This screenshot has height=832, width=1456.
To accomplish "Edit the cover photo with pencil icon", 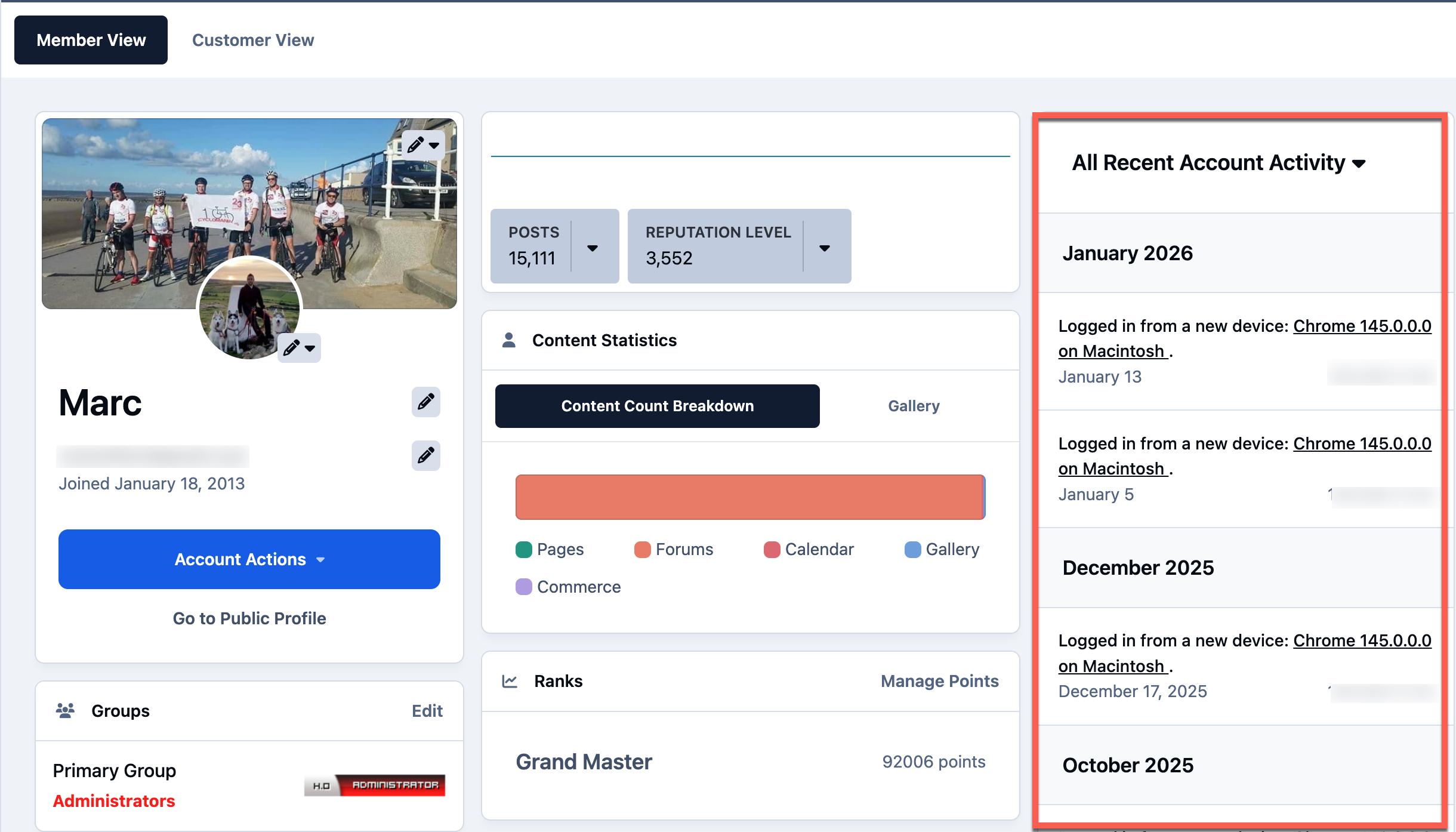I will (x=424, y=145).
